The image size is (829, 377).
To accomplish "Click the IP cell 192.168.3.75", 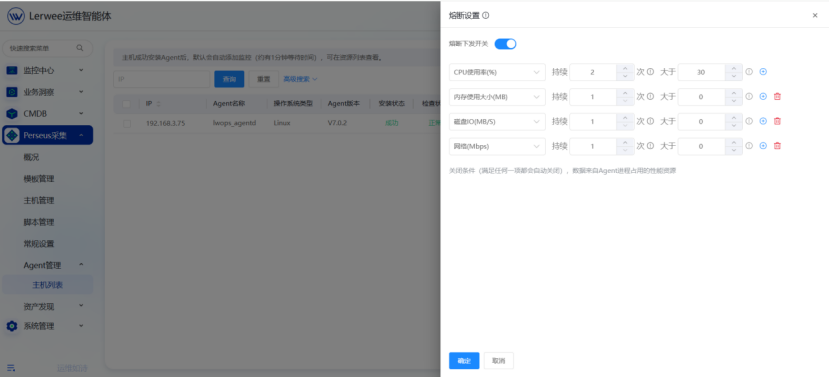I will (x=165, y=123).
